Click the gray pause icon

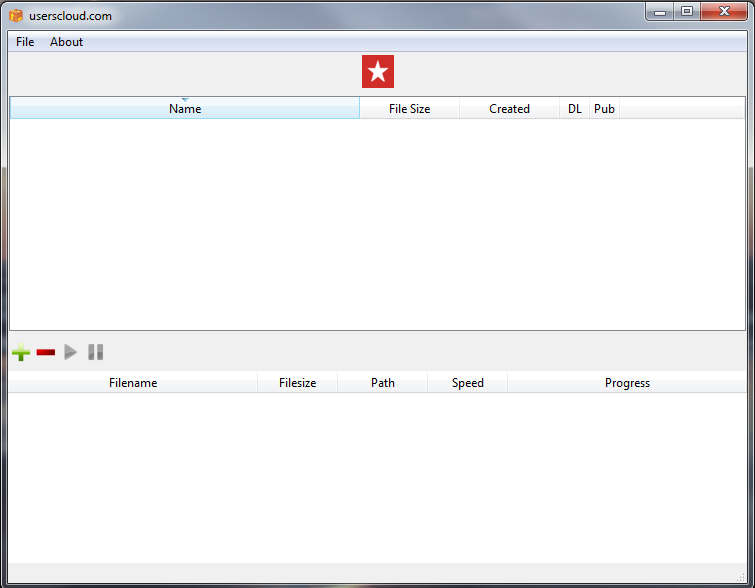[x=95, y=352]
